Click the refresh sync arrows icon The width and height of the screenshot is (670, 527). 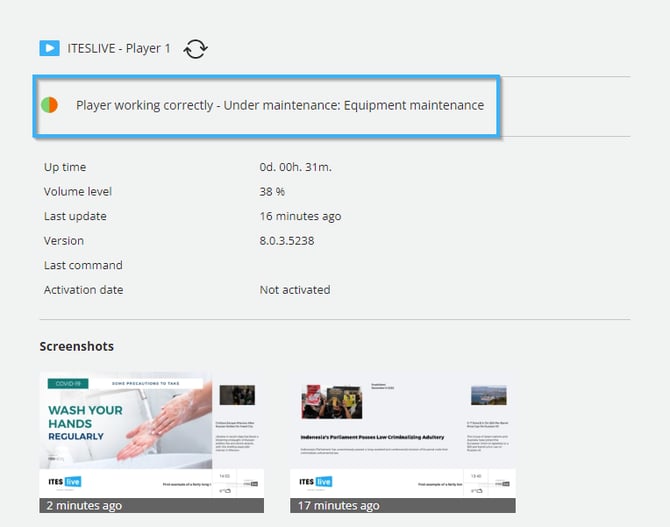(x=195, y=48)
